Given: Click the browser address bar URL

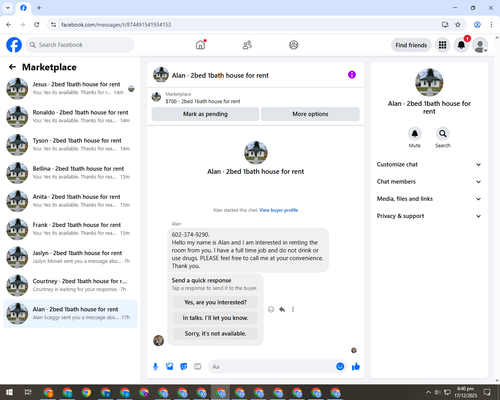Looking at the screenshot, I should point(116,25).
